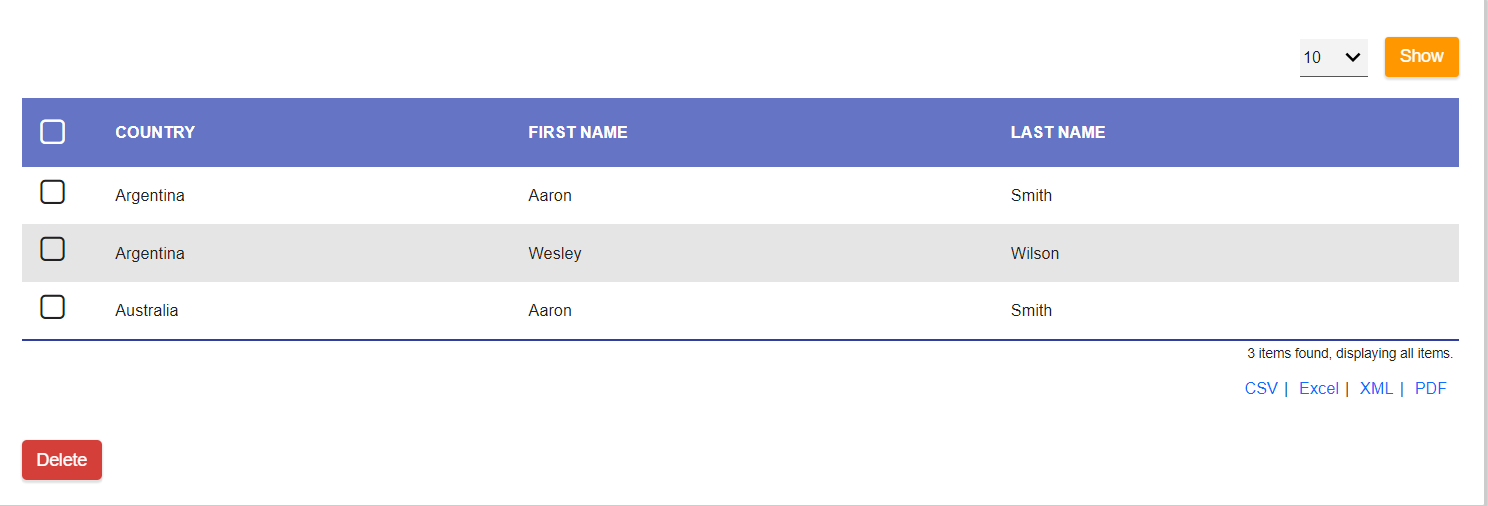Sort by the COUNTRY column header

(155, 132)
